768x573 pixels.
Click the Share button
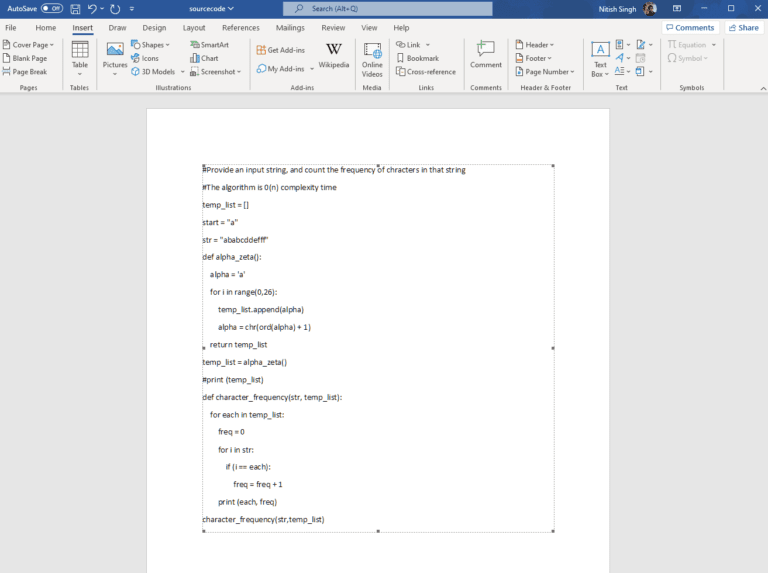click(742, 28)
